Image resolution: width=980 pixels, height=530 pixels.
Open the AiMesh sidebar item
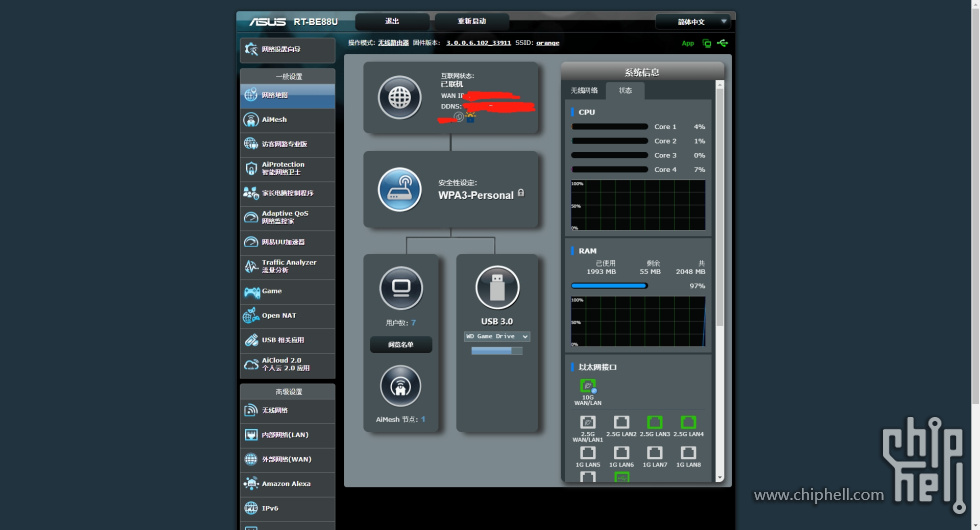288,119
